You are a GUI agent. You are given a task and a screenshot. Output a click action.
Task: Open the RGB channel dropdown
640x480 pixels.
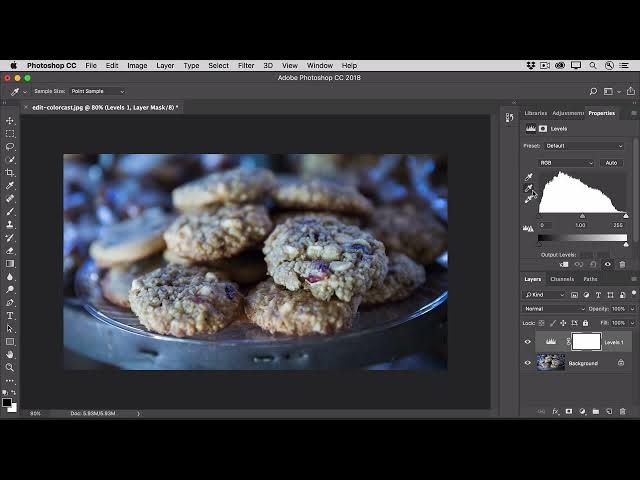566,163
